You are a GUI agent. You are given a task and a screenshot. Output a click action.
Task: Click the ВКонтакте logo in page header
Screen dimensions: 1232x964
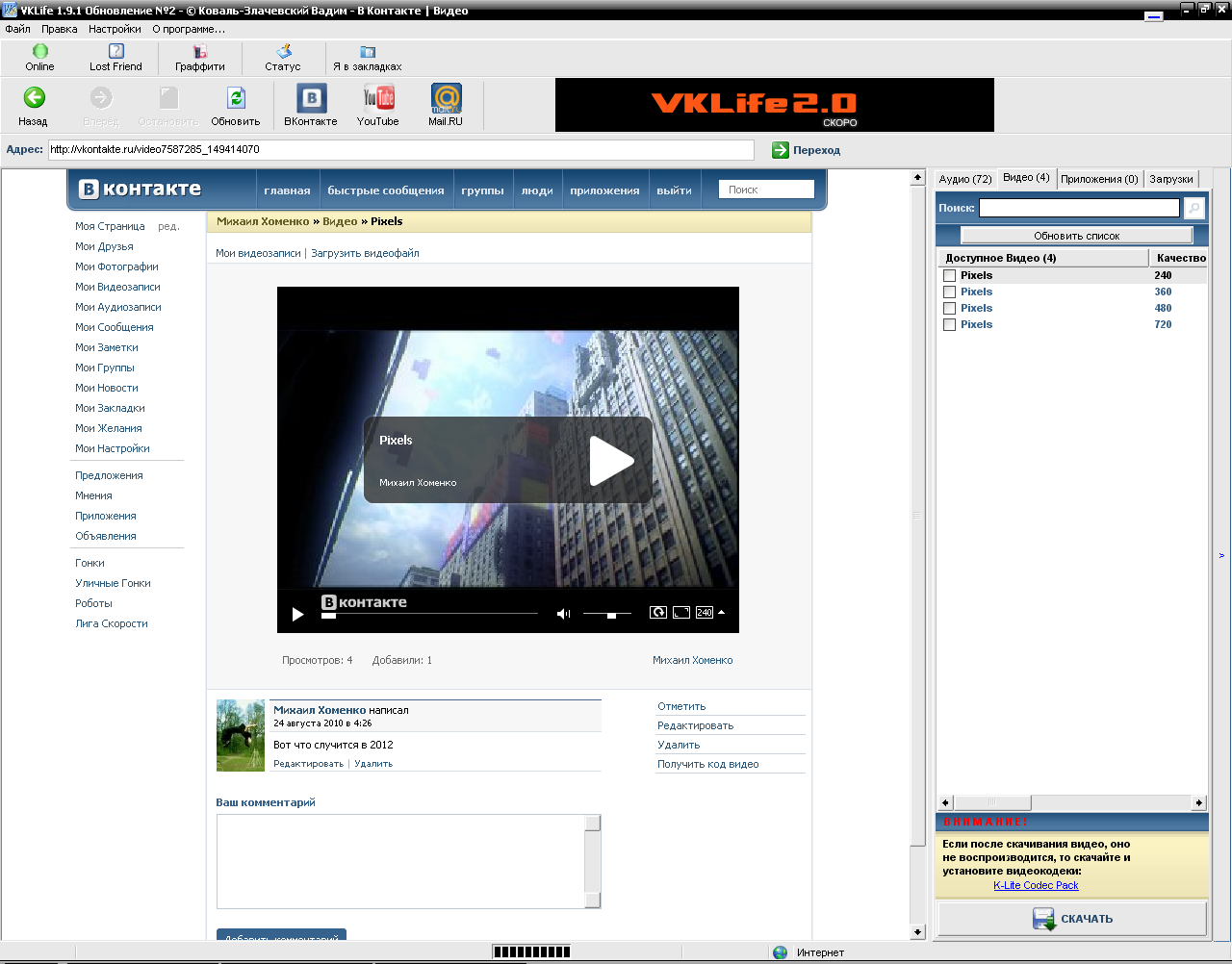pos(141,189)
